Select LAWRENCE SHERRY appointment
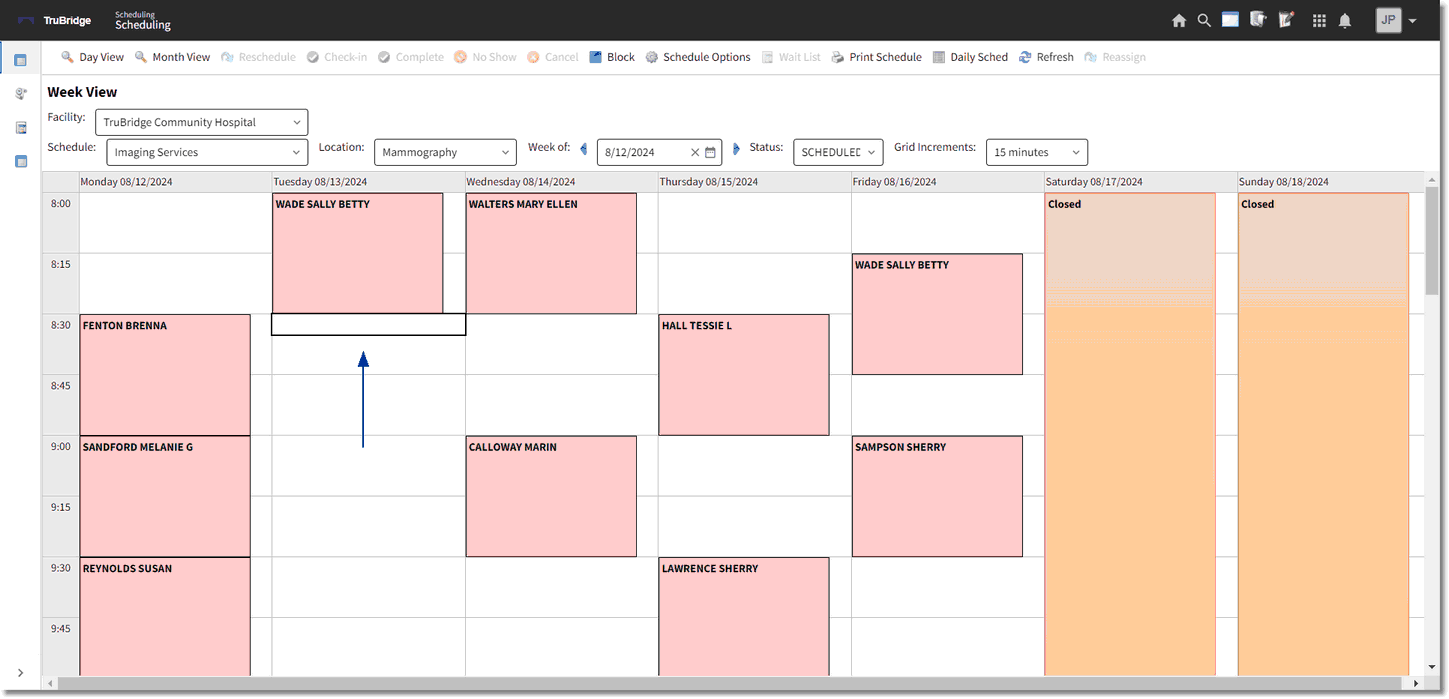Image resolution: width=1449 pixels, height=699 pixels. [x=744, y=616]
